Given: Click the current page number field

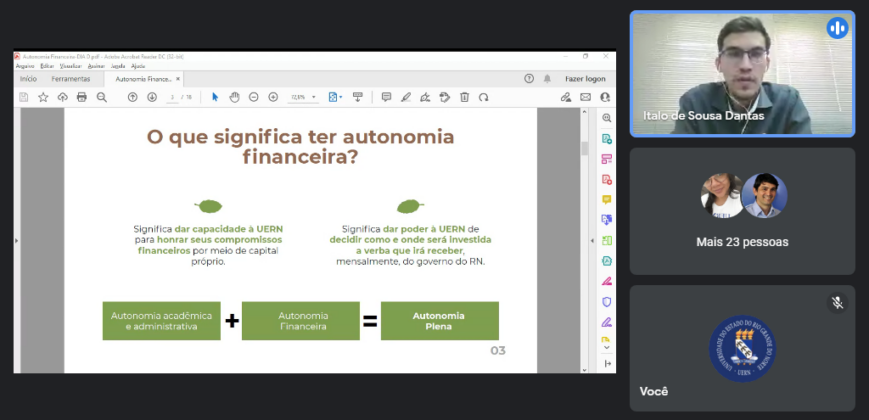Looking at the screenshot, I should pos(172,97).
